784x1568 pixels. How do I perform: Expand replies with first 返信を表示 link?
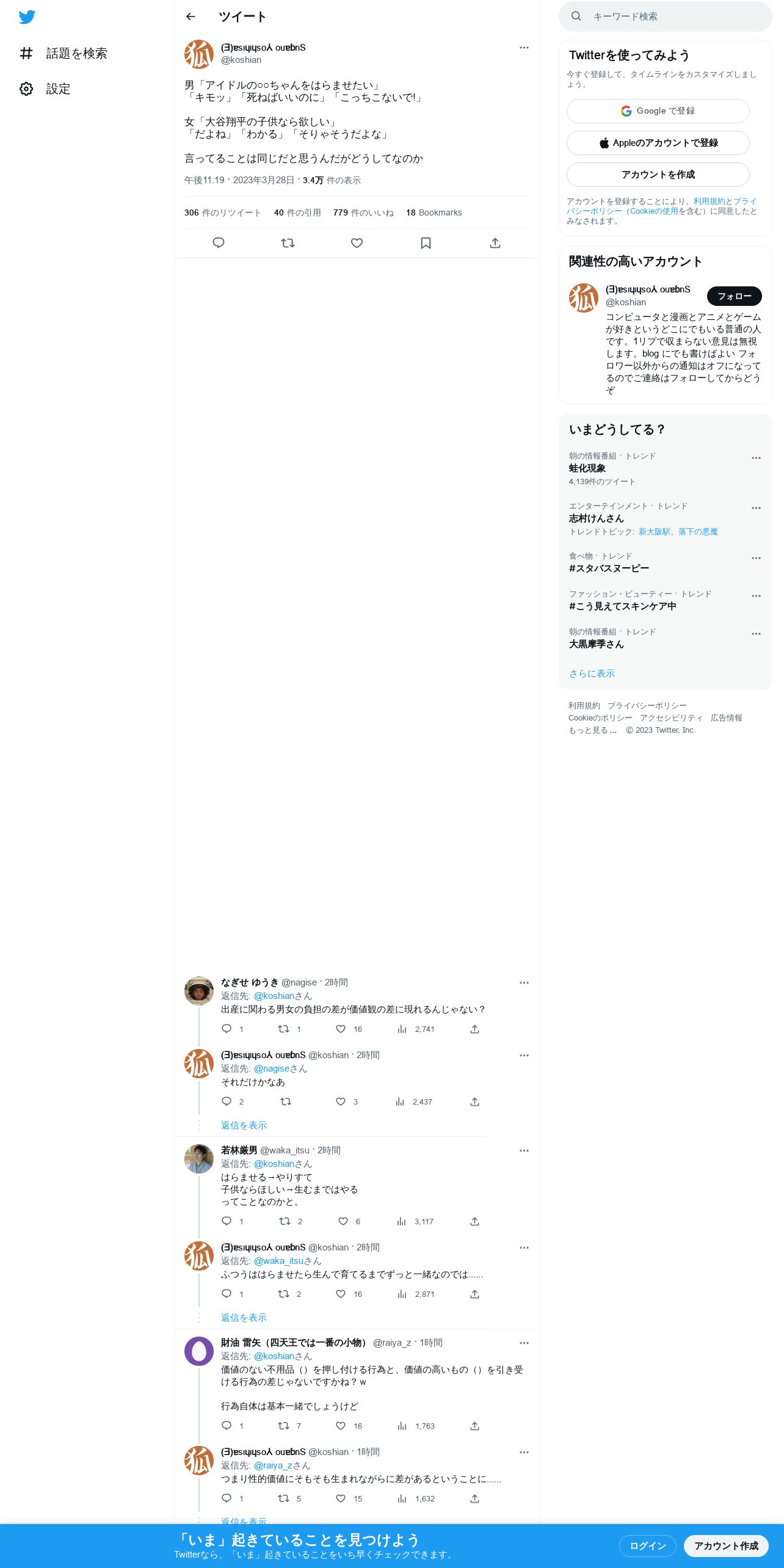(244, 1125)
